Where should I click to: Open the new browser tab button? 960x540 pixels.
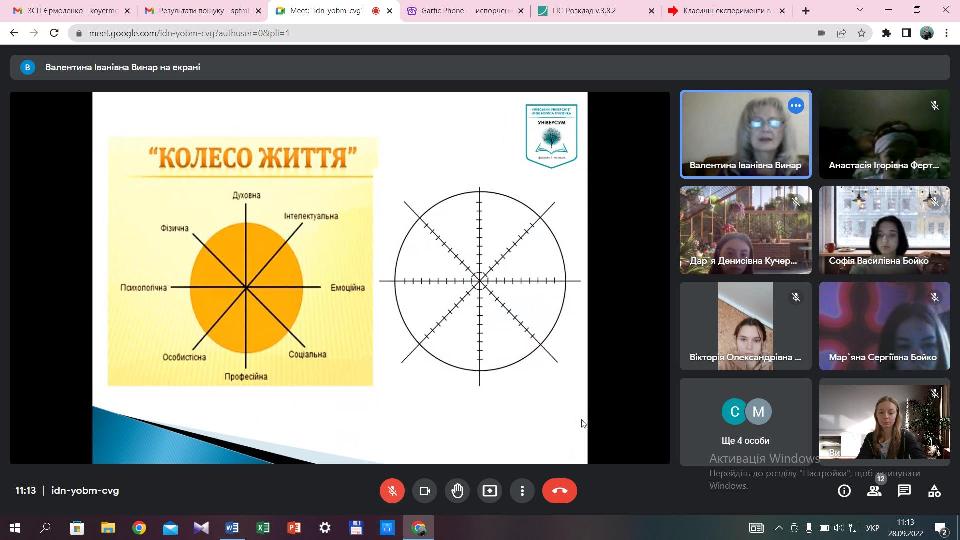805,11
